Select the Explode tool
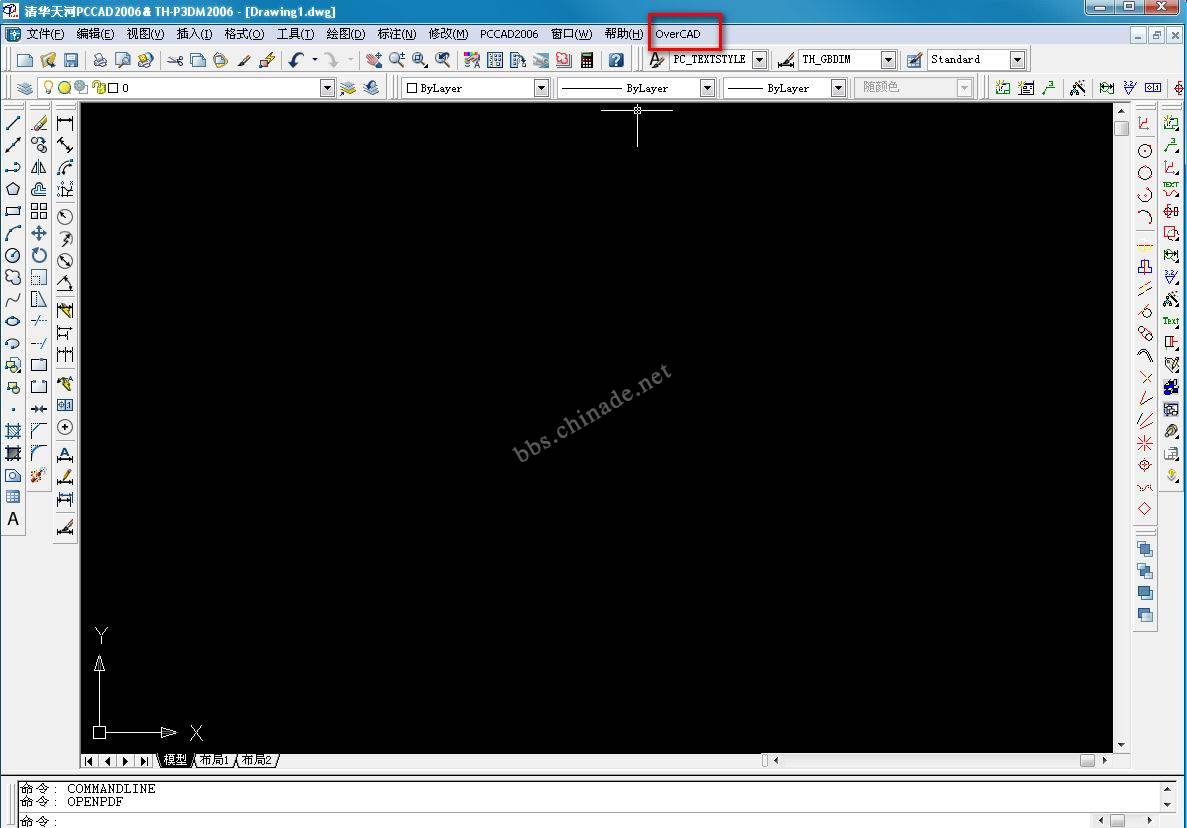The image size is (1187, 828). pos(39,475)
